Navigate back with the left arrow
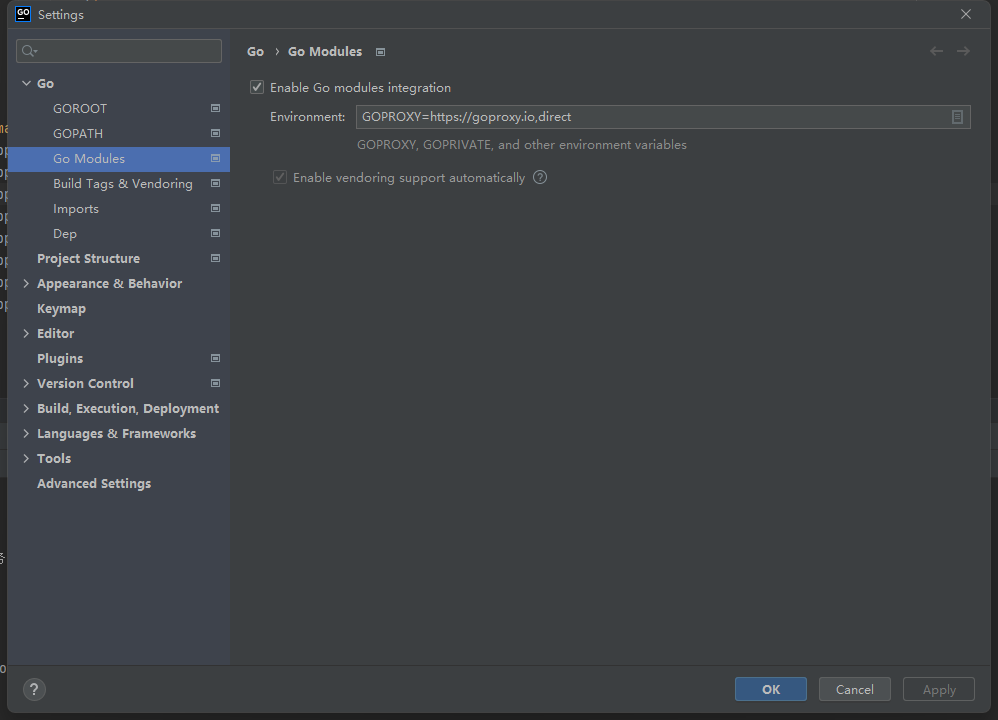Screen dimensions: 998x720 click(x=936, y=51)
